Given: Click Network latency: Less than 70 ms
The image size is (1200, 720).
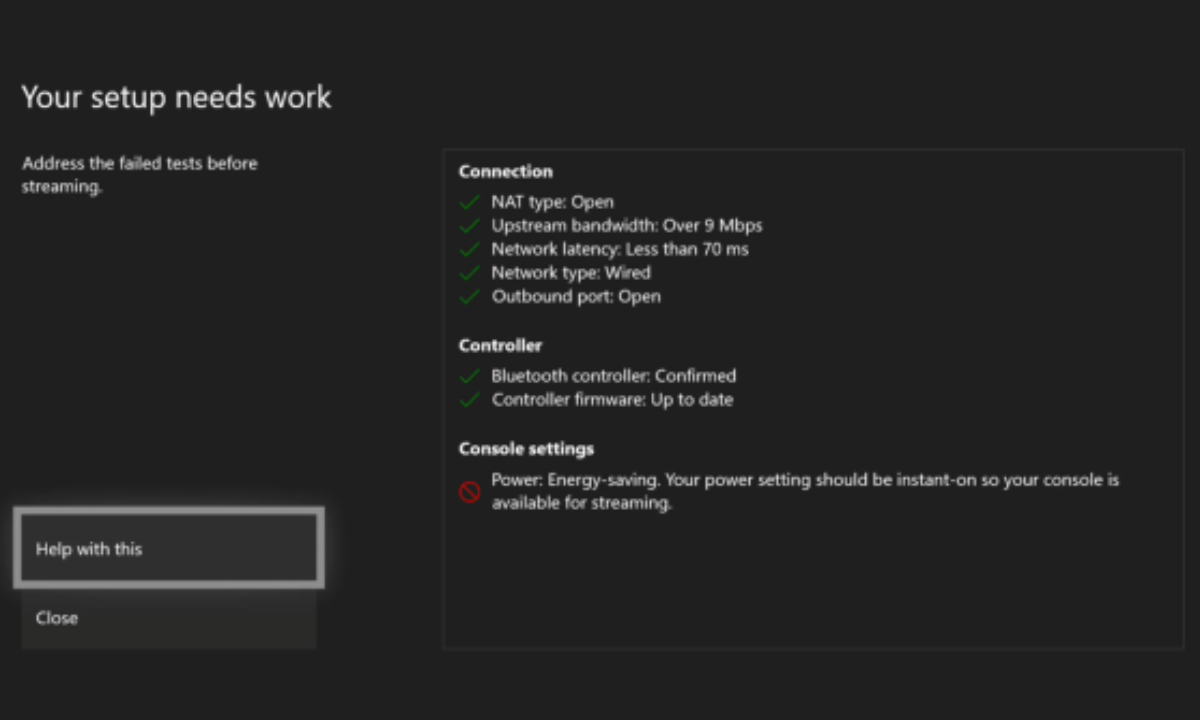Looking at the screenshot, I should tap(619, 249).
